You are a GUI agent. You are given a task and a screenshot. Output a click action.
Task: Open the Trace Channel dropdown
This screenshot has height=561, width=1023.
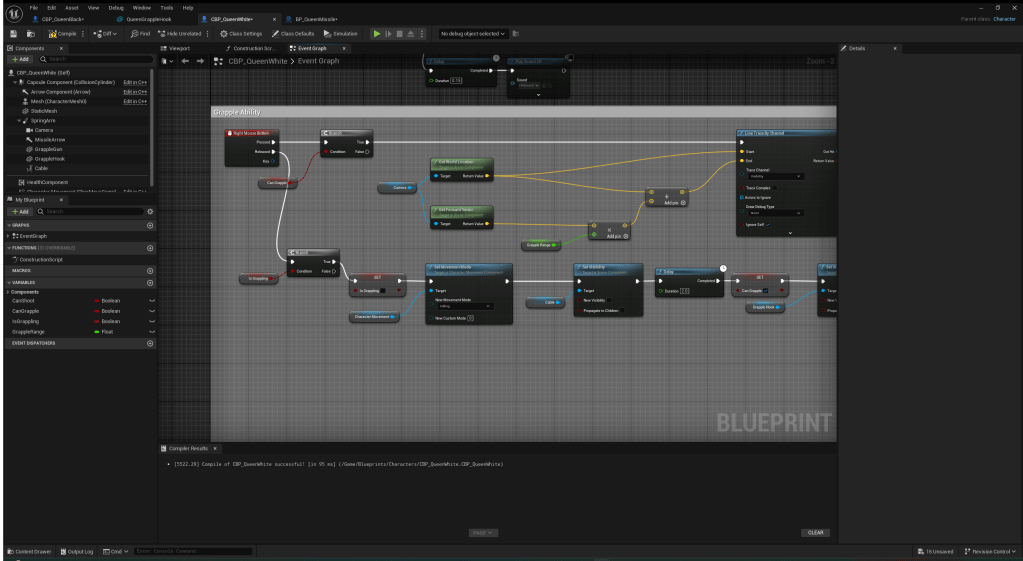click(x=776, y=177)
